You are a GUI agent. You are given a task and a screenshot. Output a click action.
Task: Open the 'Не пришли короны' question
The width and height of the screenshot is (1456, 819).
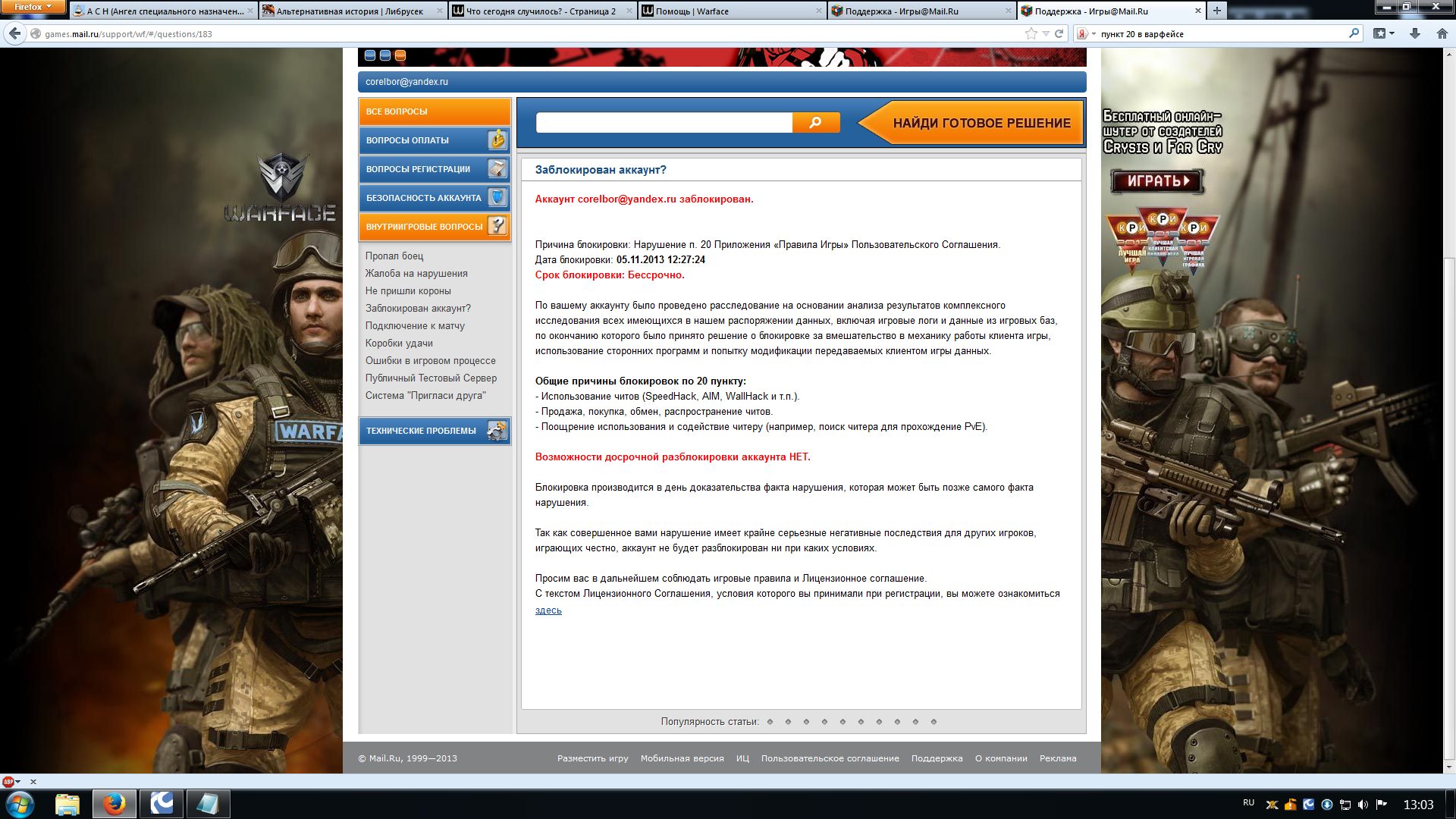408,291
